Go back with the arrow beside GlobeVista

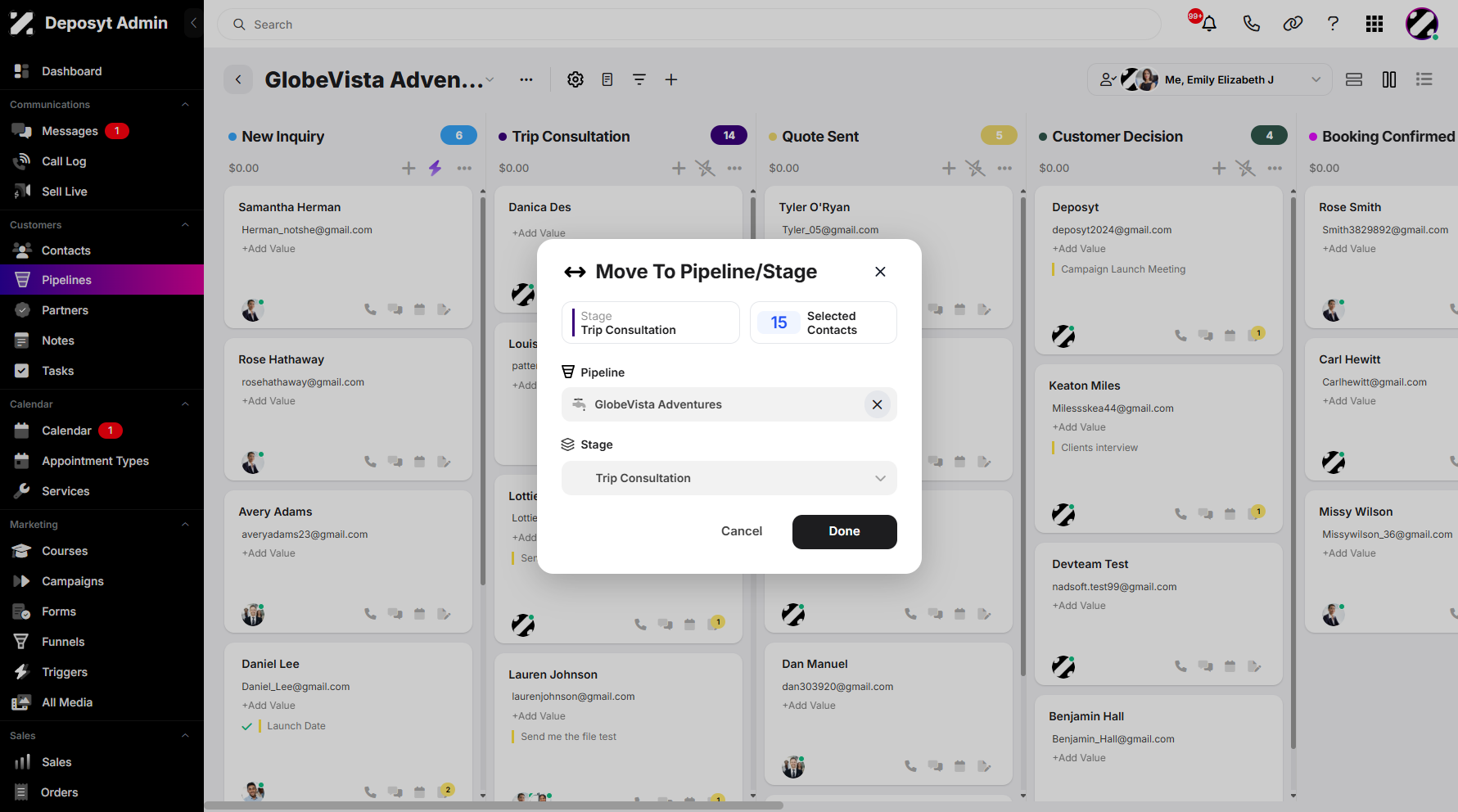click(238, 79)
